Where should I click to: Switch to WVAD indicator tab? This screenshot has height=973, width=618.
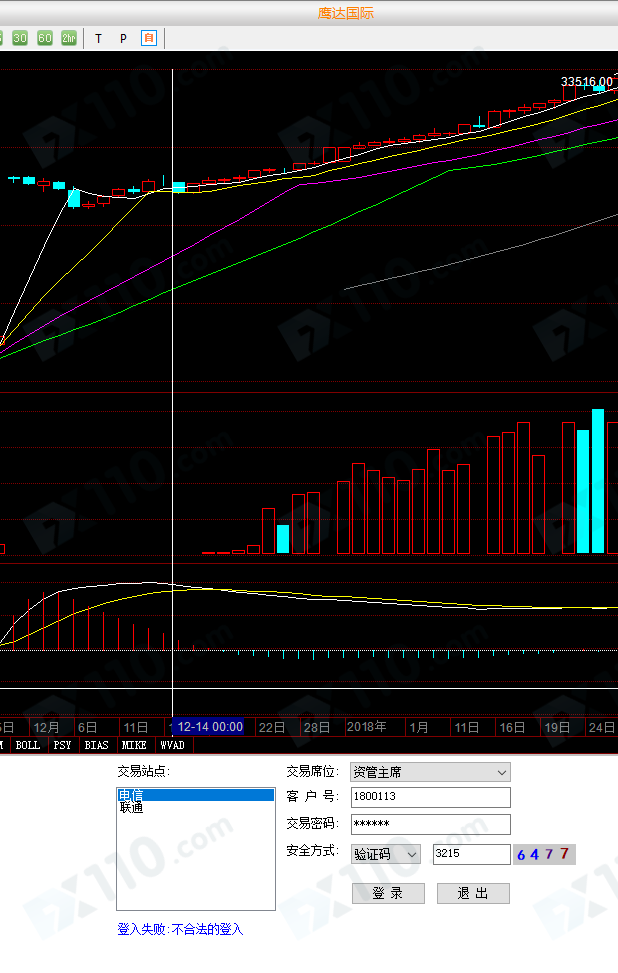click(172, 745)
